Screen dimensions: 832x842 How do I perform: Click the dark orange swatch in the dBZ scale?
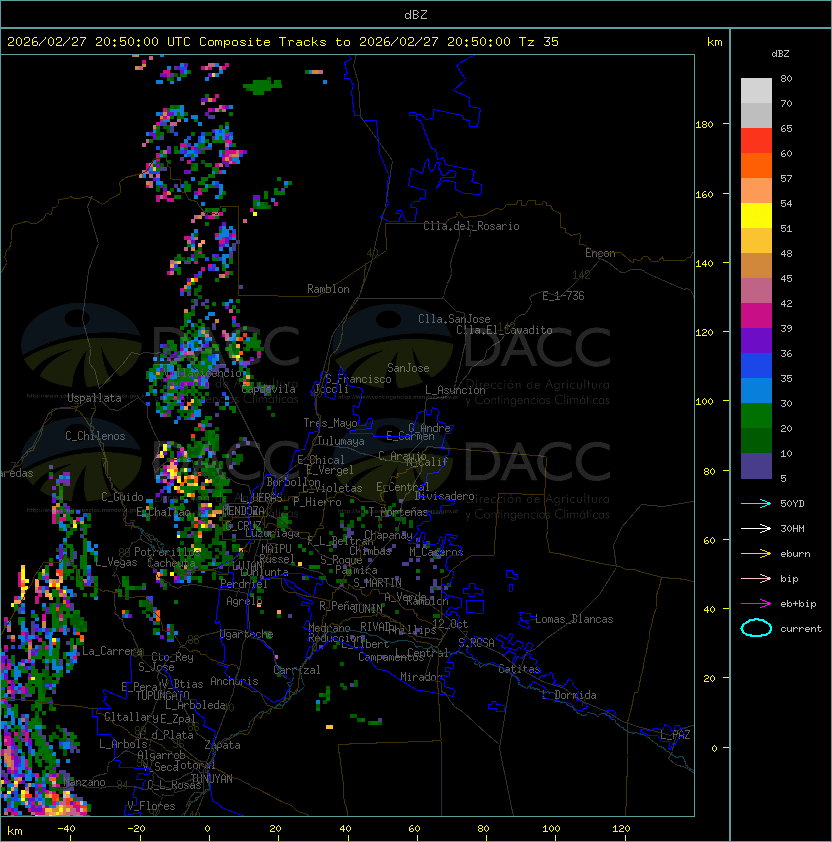pyautogui.click(x=756, y=165)
